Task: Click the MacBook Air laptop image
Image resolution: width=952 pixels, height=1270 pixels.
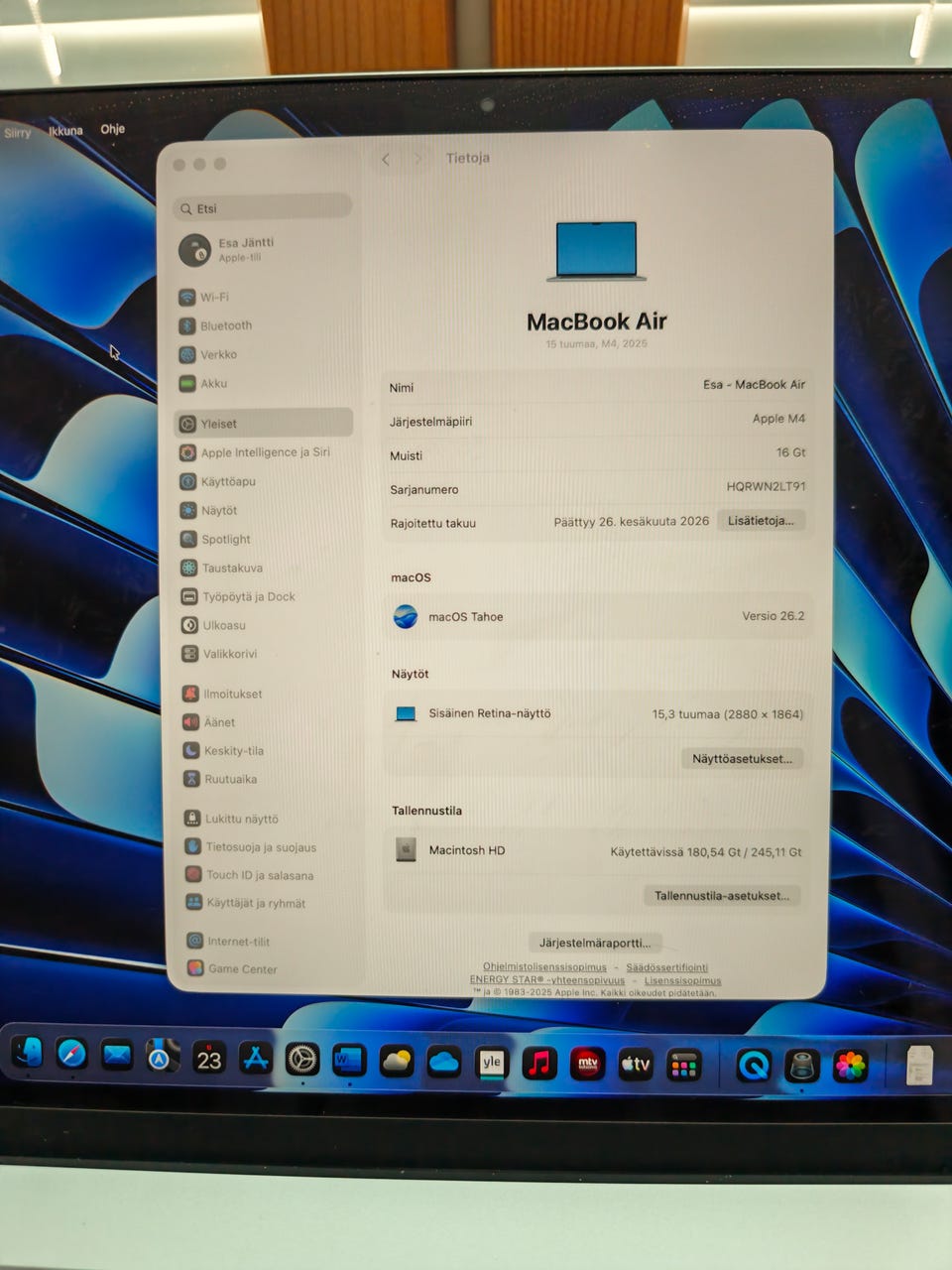Action: 596,251
